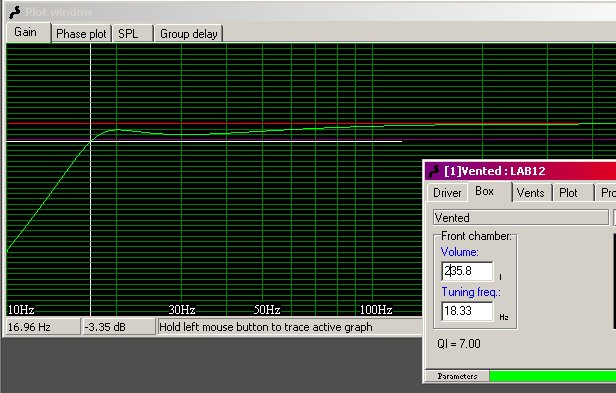Click the -3.35 dB status readout
Viewport: 616px width, 393px height.
119,327
